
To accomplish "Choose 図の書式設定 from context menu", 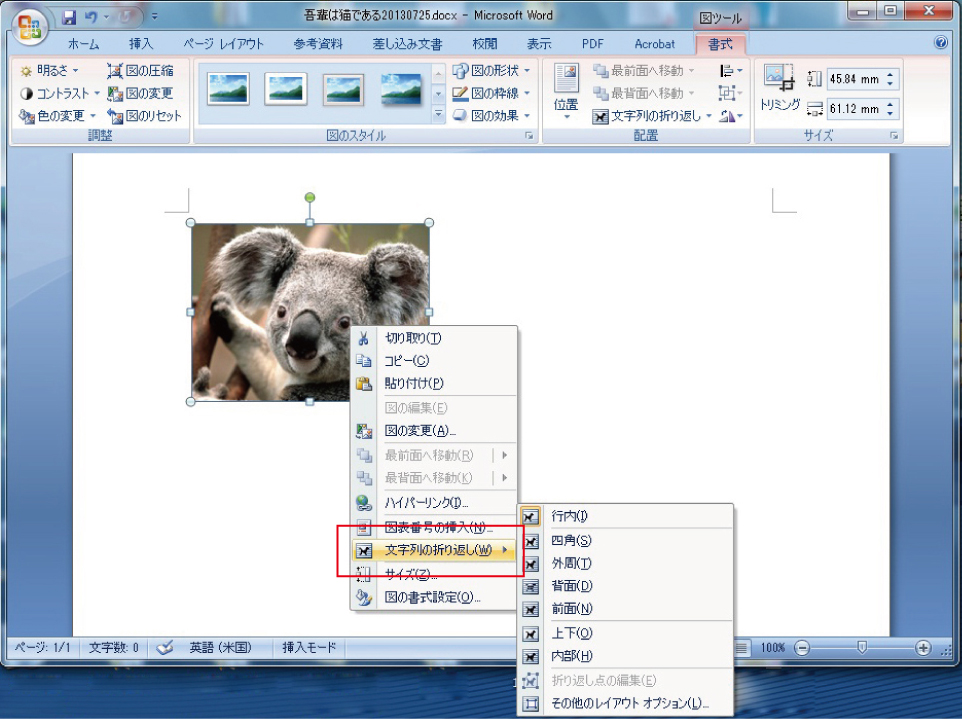I will tap(434, 597).
